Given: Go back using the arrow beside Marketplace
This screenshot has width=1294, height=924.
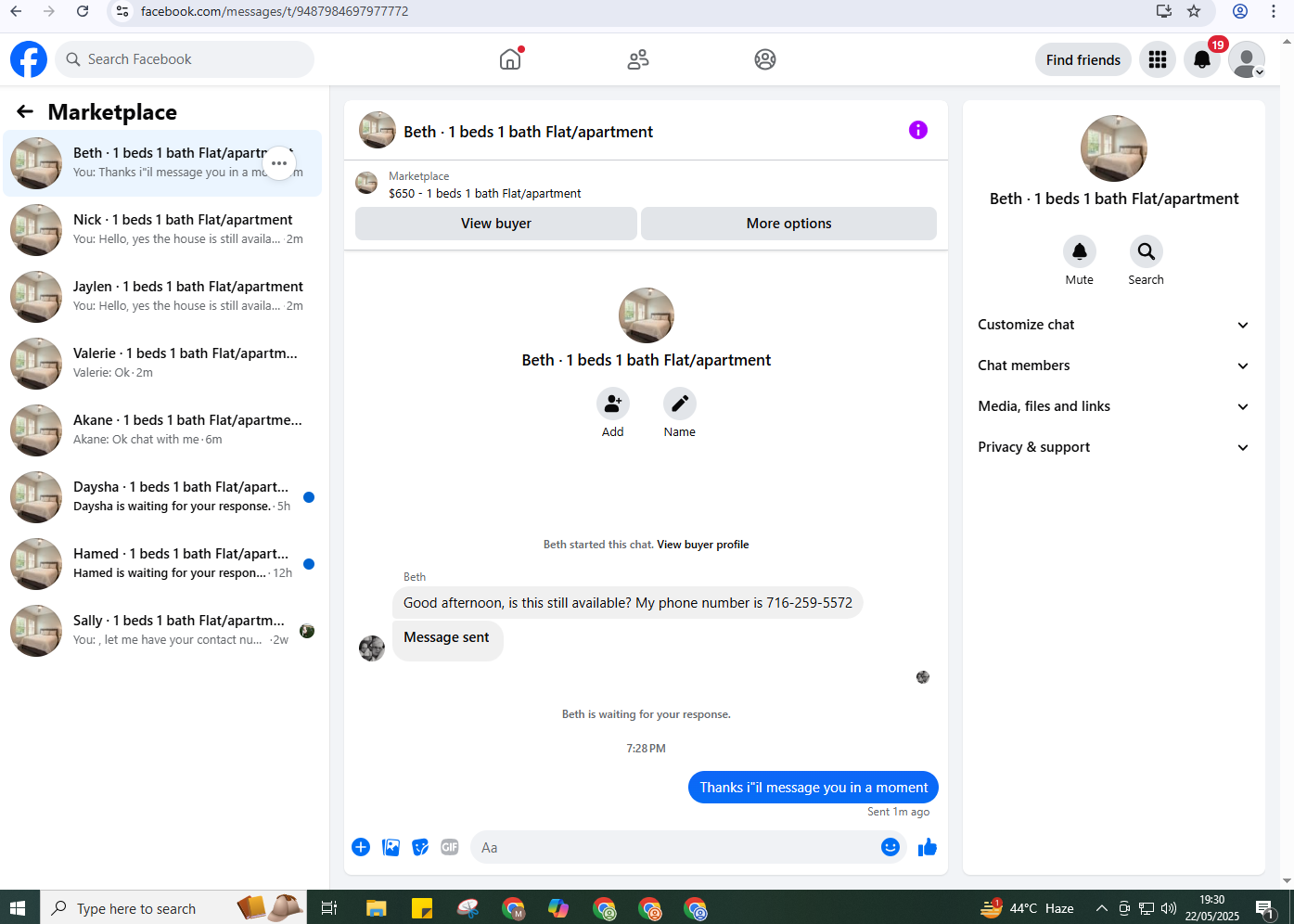Looking at the screenshot, I should coord(25,111).
